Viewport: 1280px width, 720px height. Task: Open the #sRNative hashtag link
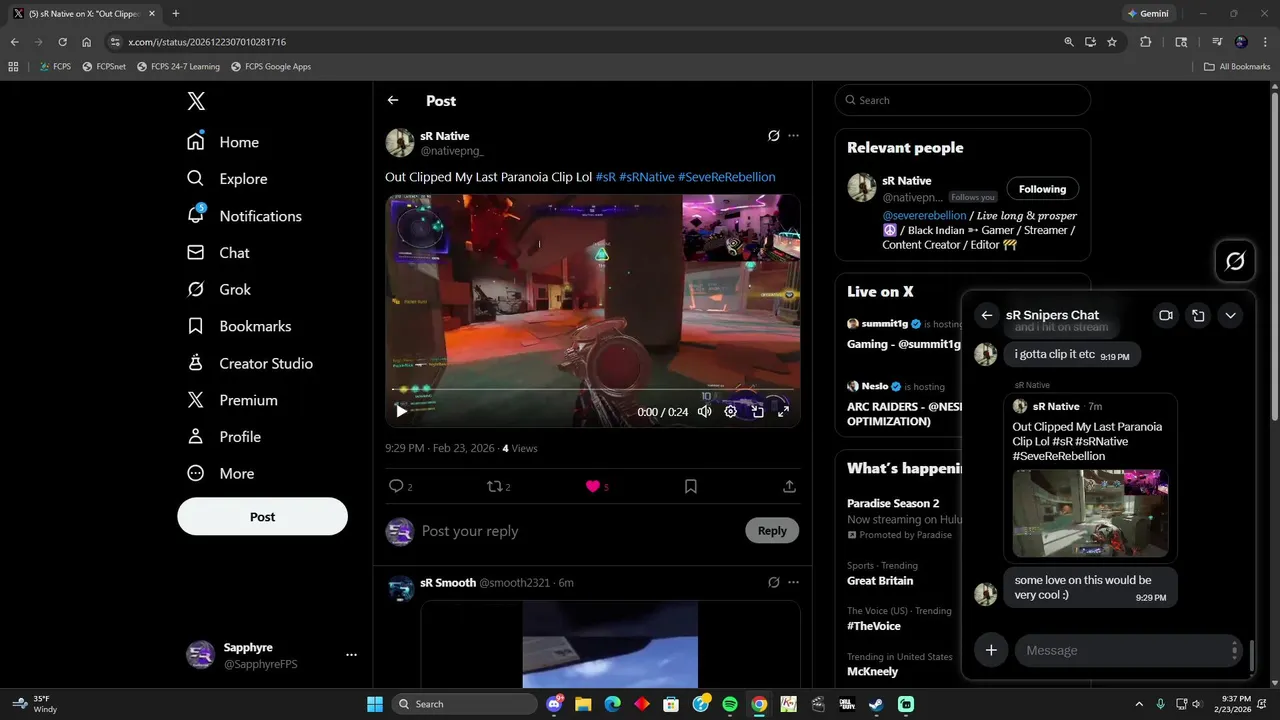(647, 177)
